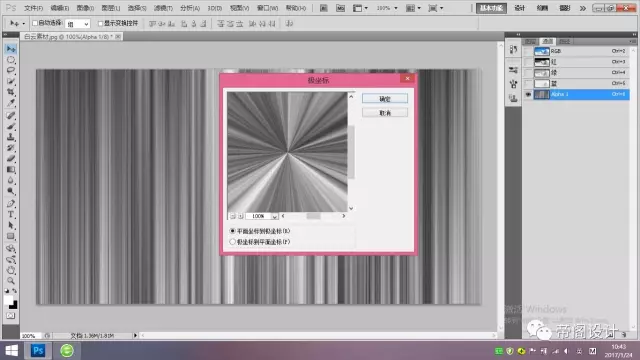Click 取消 in the 极坐标 dialog
Image resolution: width=640 pixels, height=360 pixels.
tap(384, 113)
